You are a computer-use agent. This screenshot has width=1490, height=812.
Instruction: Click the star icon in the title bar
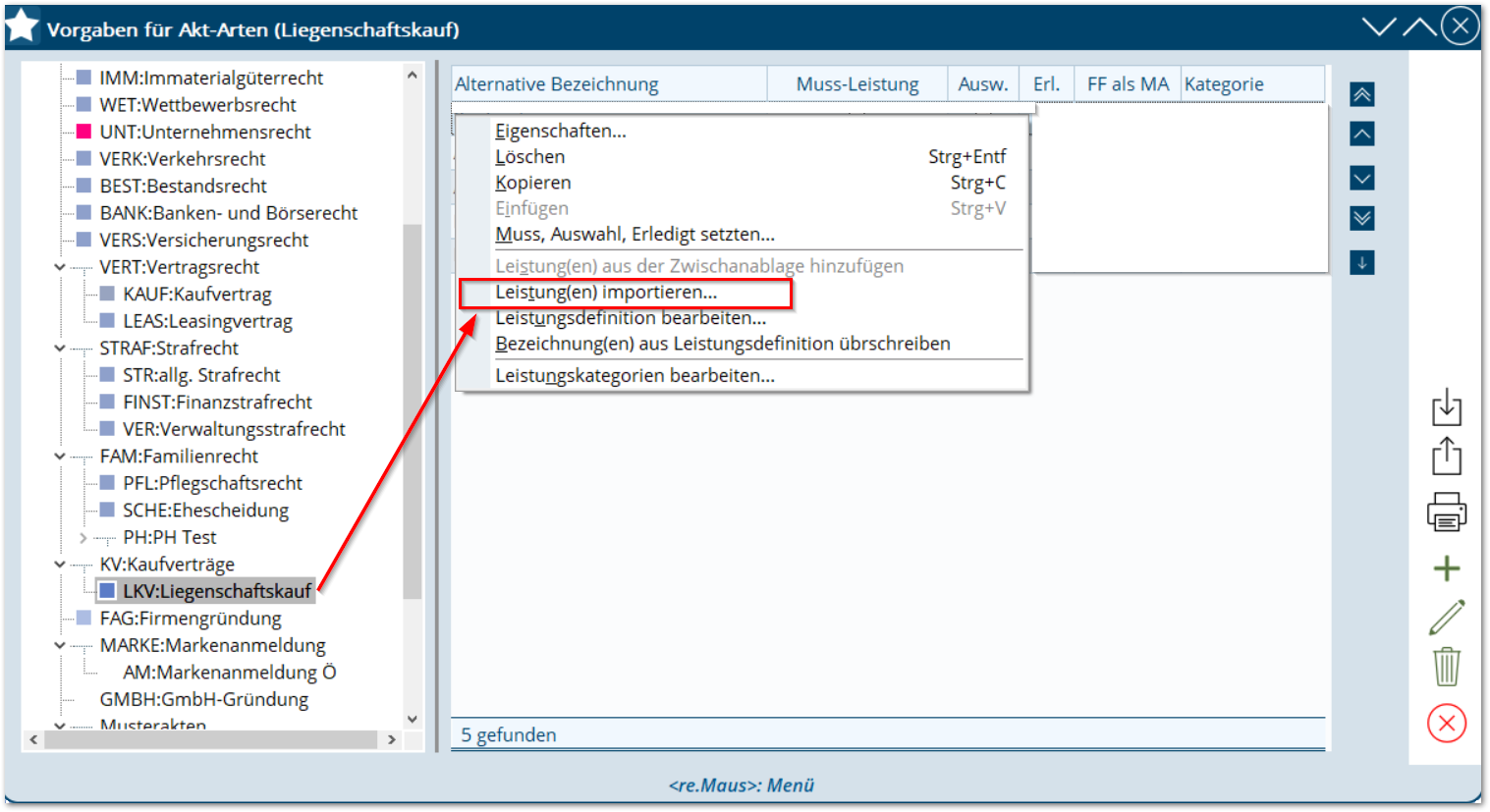[x=22, y=27]
